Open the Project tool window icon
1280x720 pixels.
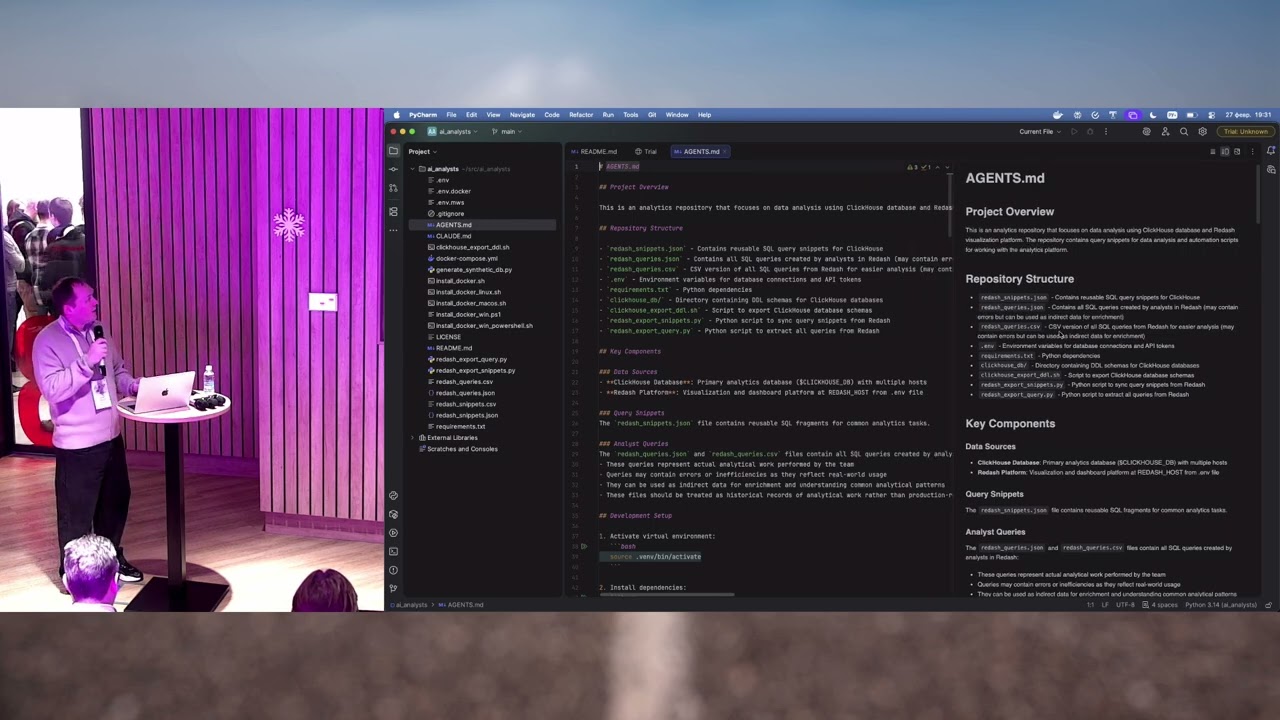click(x=393, y=151)
